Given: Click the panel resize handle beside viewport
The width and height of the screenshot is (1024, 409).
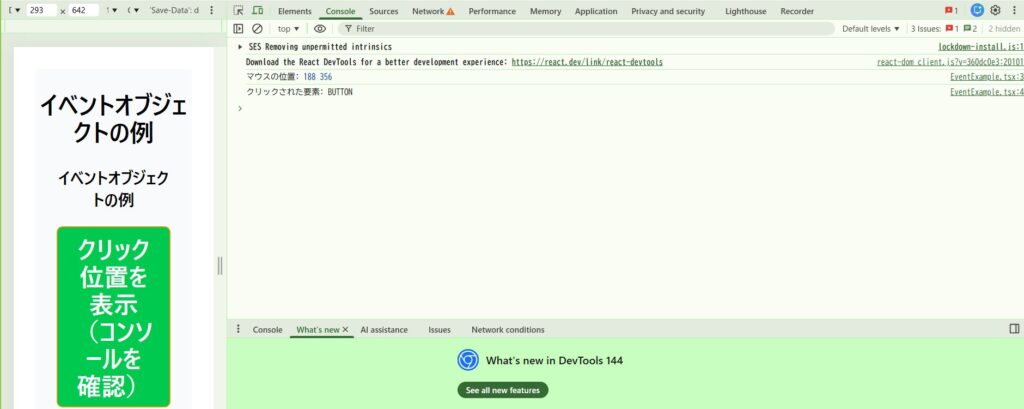Looking at the screenshot, I should click(220, 265).
